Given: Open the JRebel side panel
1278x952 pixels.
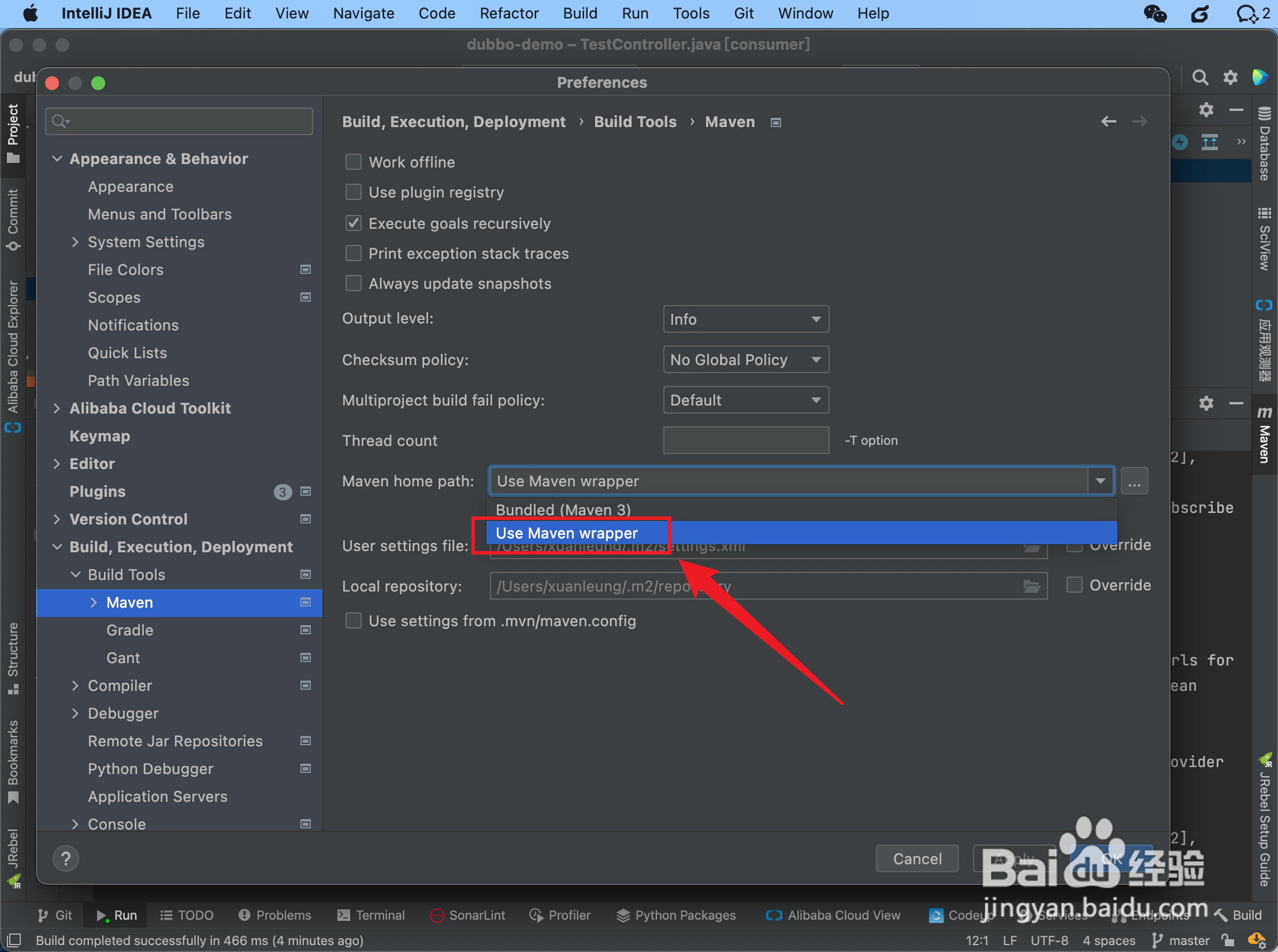Looking at the screenshot, I should [x=13, y=858].
